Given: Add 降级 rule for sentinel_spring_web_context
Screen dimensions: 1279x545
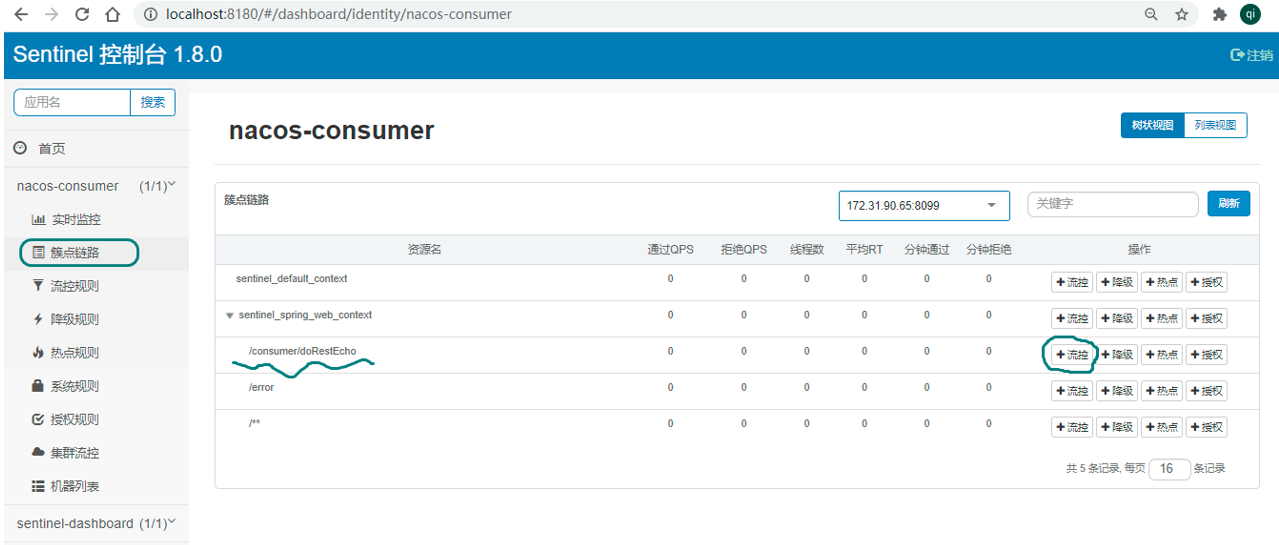Looking at the screenshot, I should [x=1117, y=319].
